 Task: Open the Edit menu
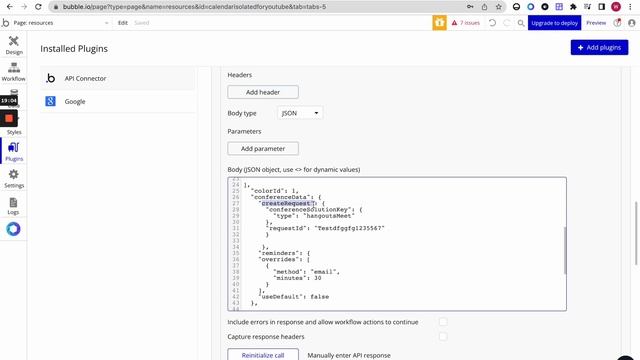(123, 23)
